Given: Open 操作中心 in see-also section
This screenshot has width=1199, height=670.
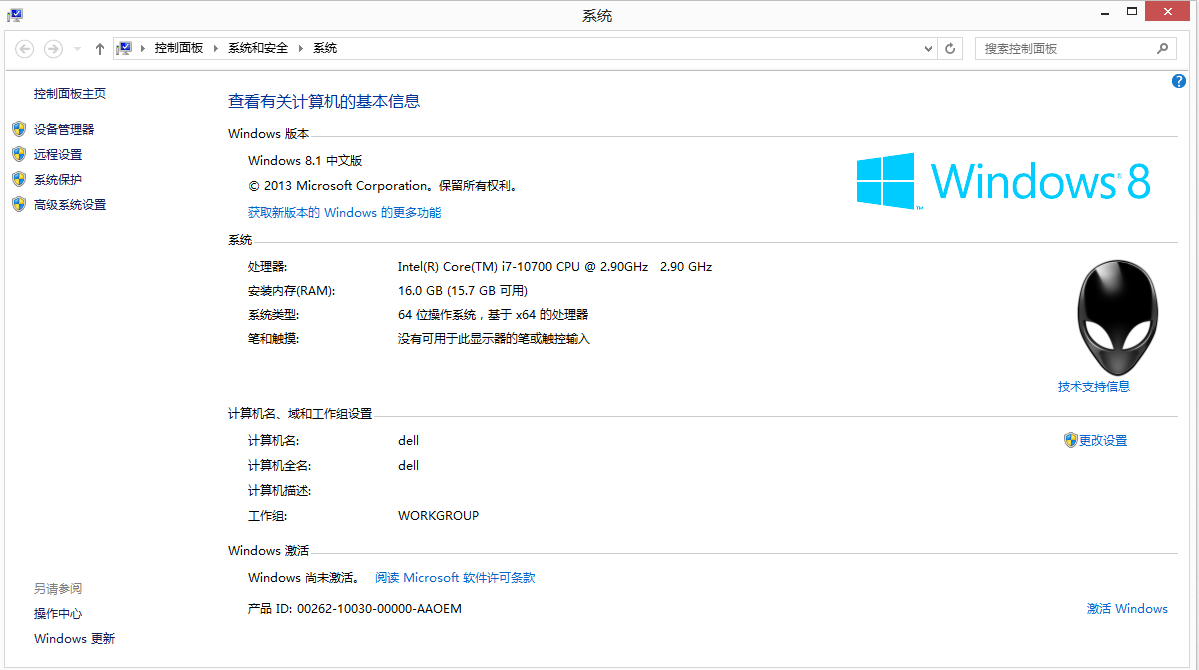Looking at the screenshot, I should (x=57, y=613).
